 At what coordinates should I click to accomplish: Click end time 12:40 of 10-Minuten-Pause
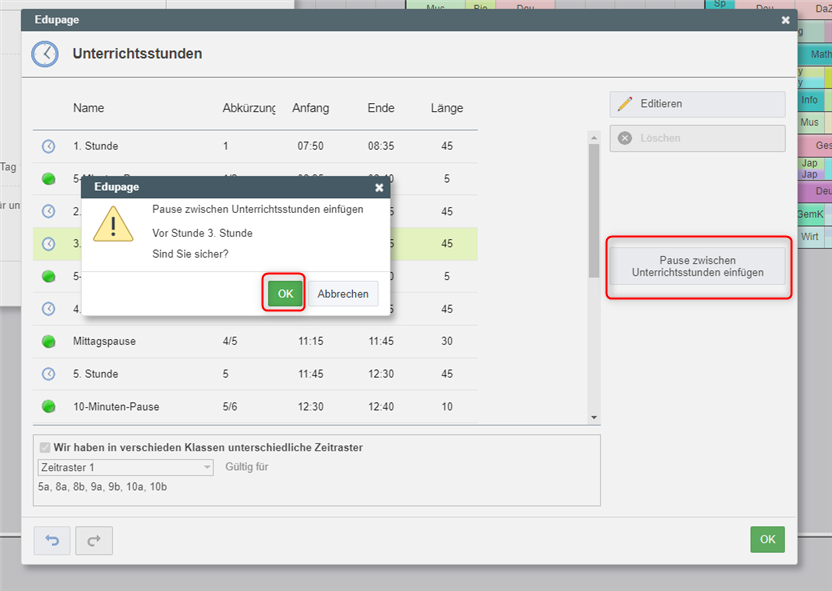pos(381,407)
